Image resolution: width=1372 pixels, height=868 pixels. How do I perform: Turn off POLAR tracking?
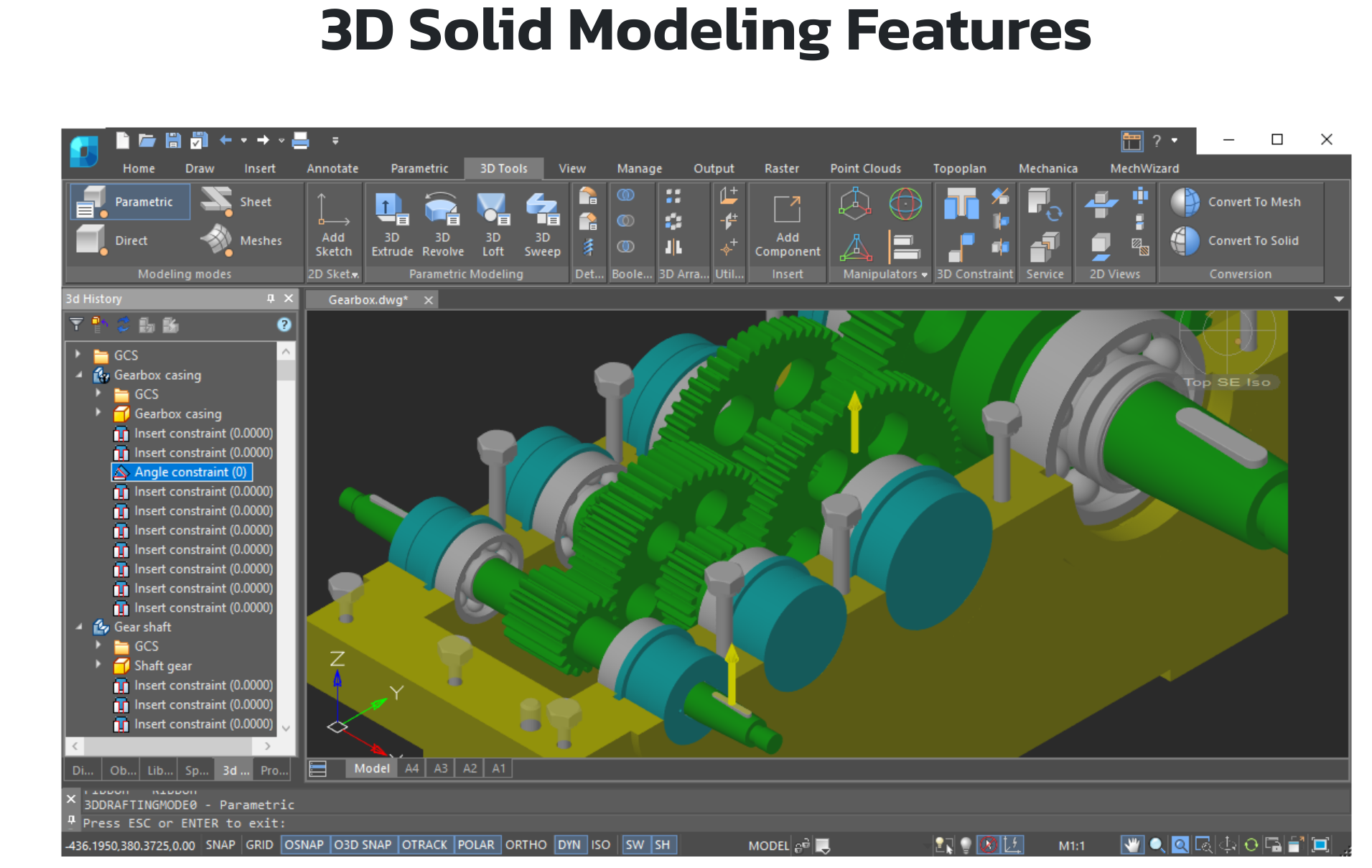click(476, 845)
